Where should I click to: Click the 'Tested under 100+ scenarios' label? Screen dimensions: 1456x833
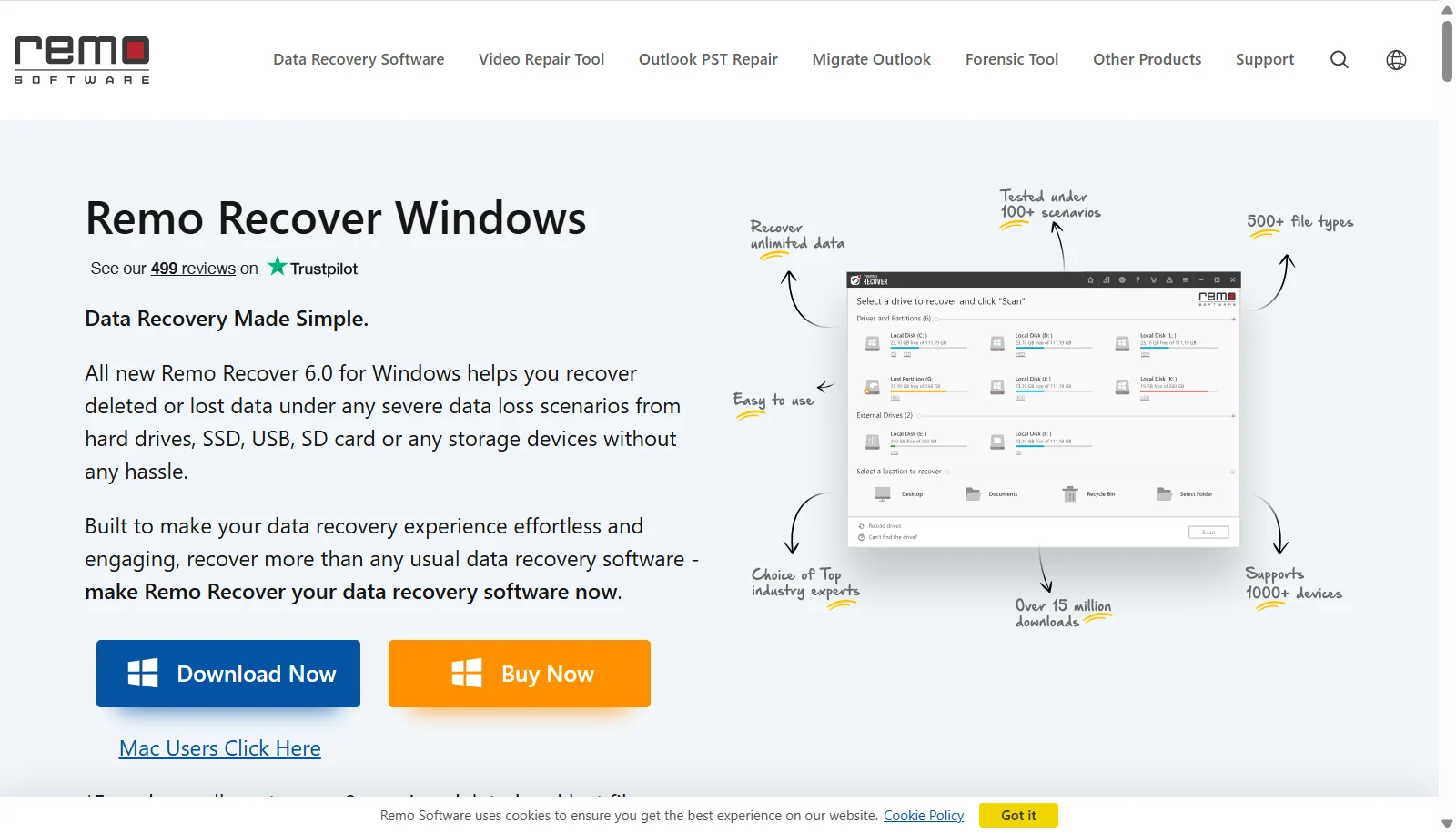pos(1050,205)
